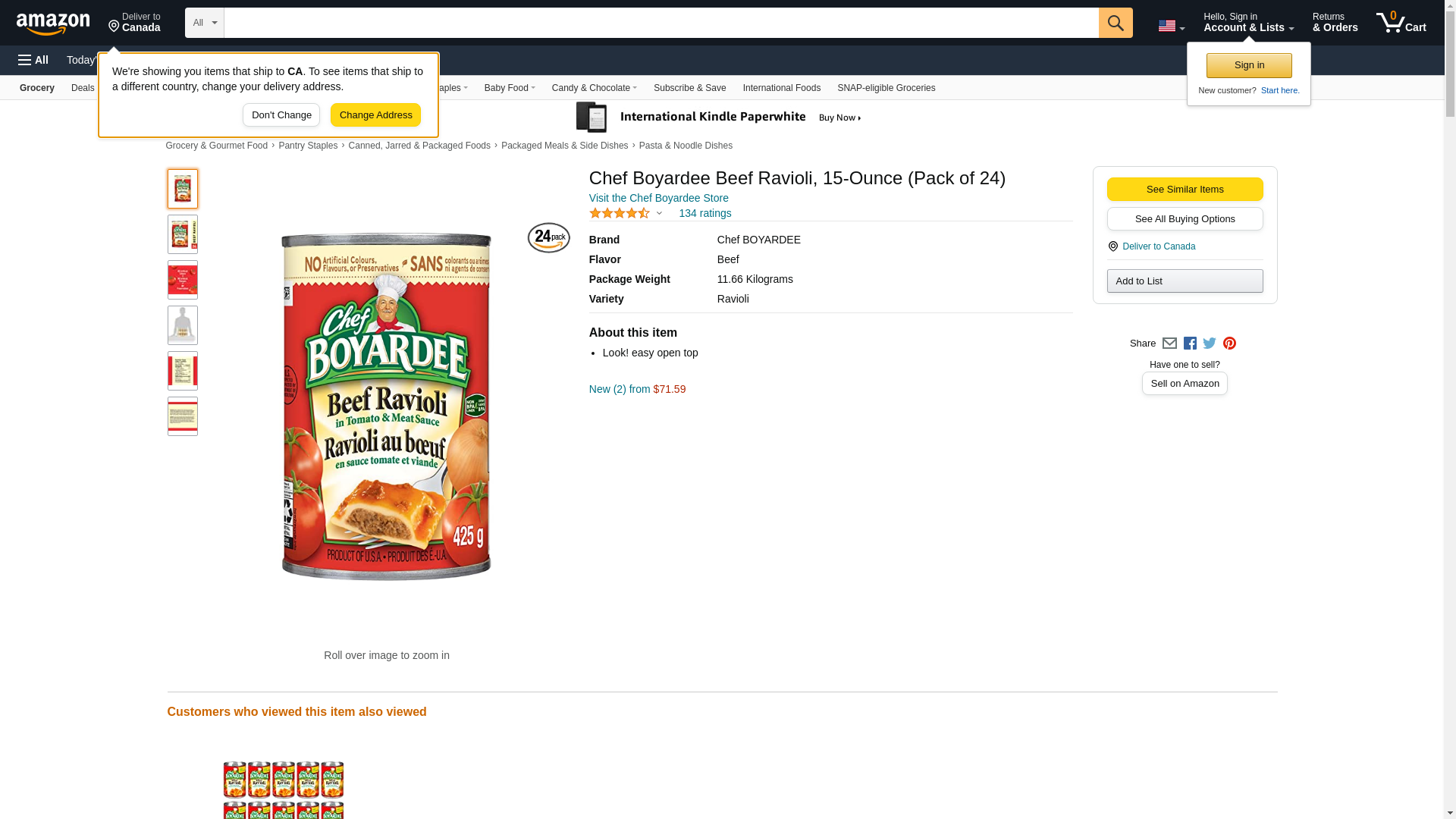Share product via email icon

(x=1169, y=344)
